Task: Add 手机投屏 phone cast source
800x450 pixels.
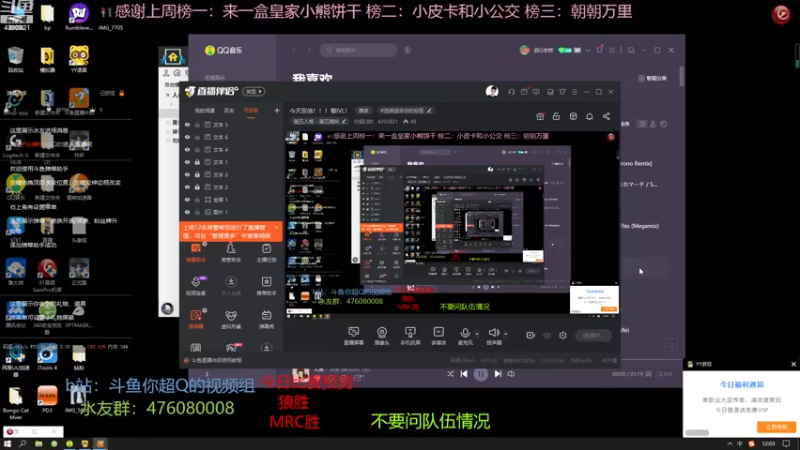Action: (410, 336)
